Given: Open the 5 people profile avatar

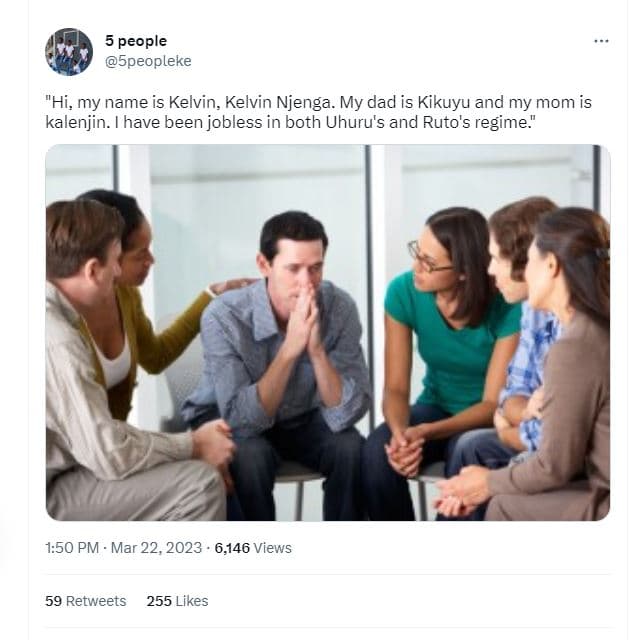Looking at the screenshot, I should point(69,52).
